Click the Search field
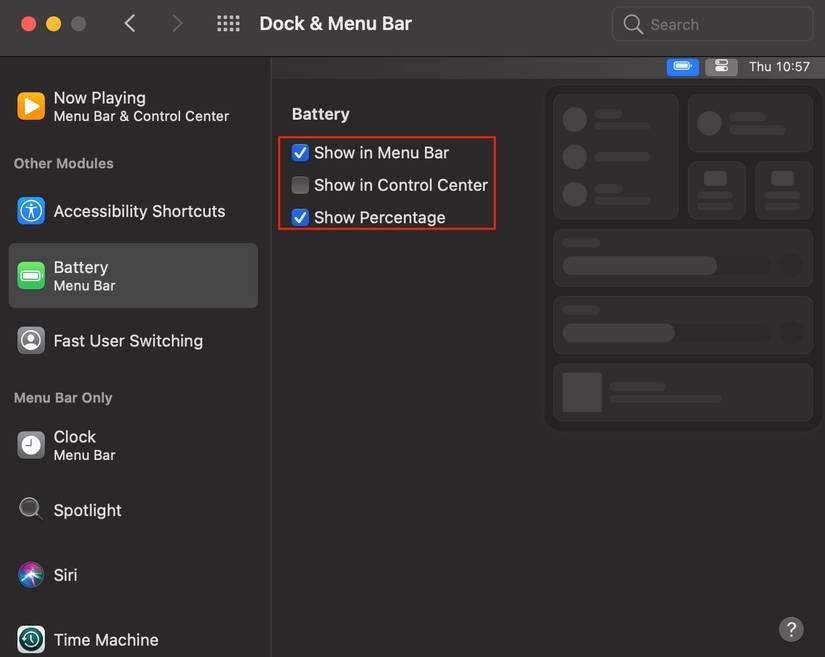 (712, 24)
